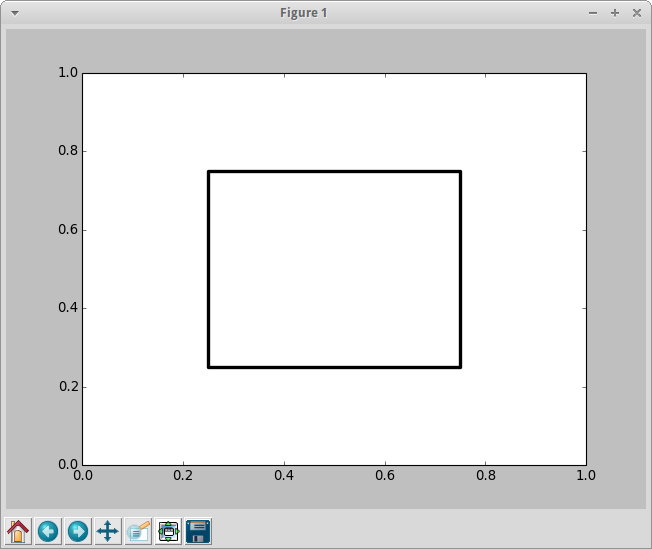The height and width of the screenshot is (549, 652).
Task: Click the y-axis tick label 0.8
Action: 68,151
